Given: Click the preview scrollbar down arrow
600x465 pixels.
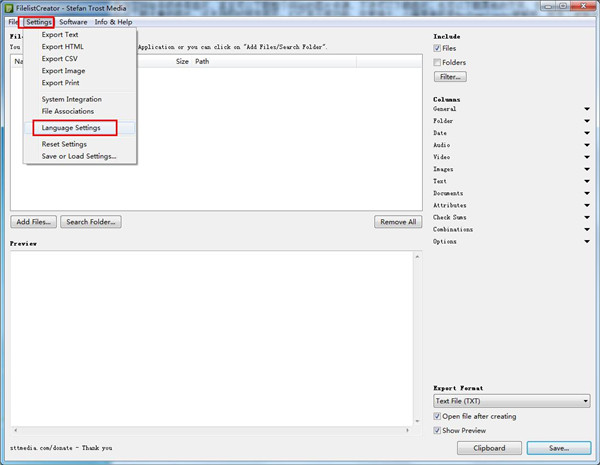Looking at the screenshot, I should (x=417, y=421).
